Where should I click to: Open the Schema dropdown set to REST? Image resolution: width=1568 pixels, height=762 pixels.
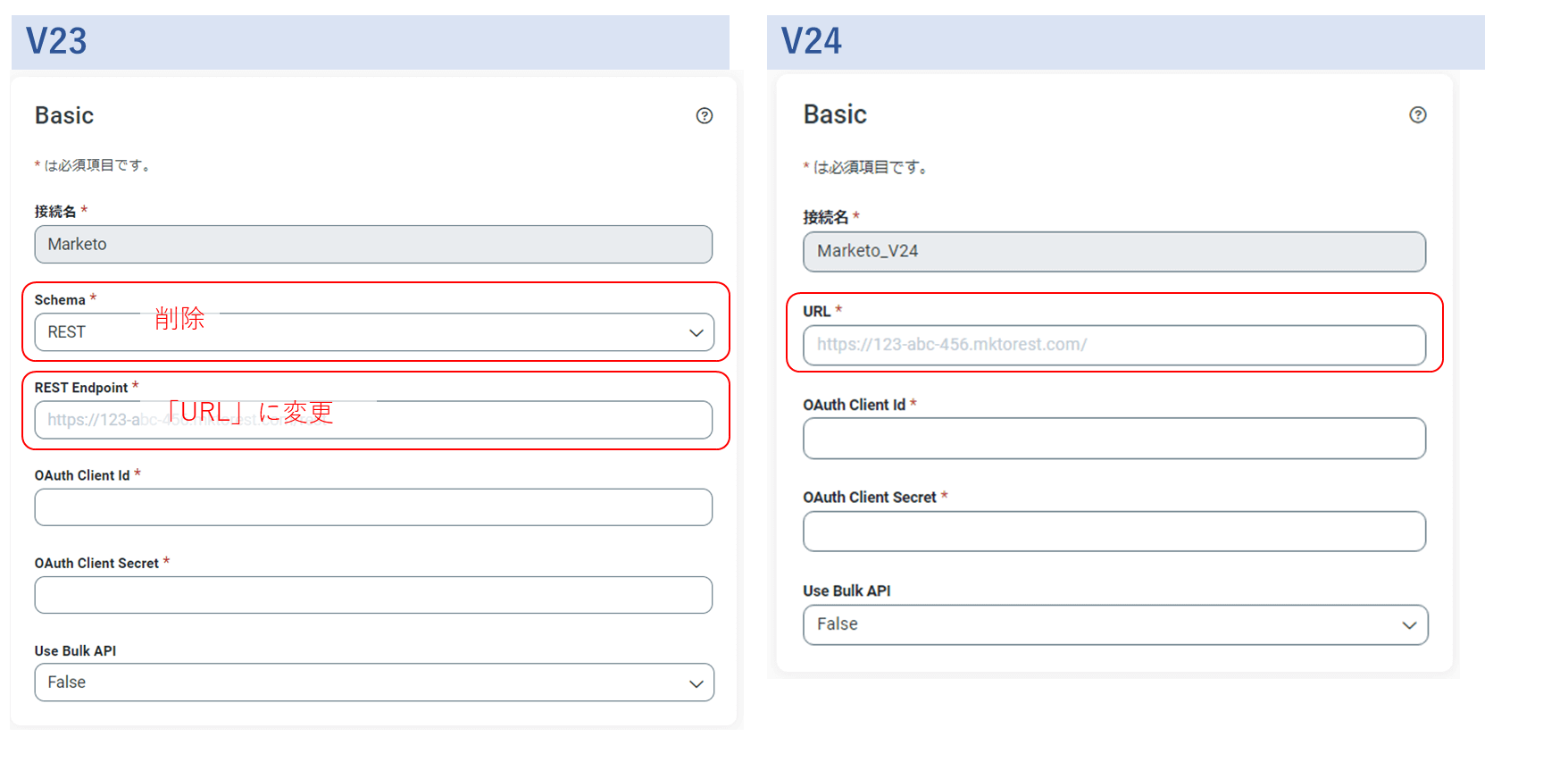coord(373,332)
